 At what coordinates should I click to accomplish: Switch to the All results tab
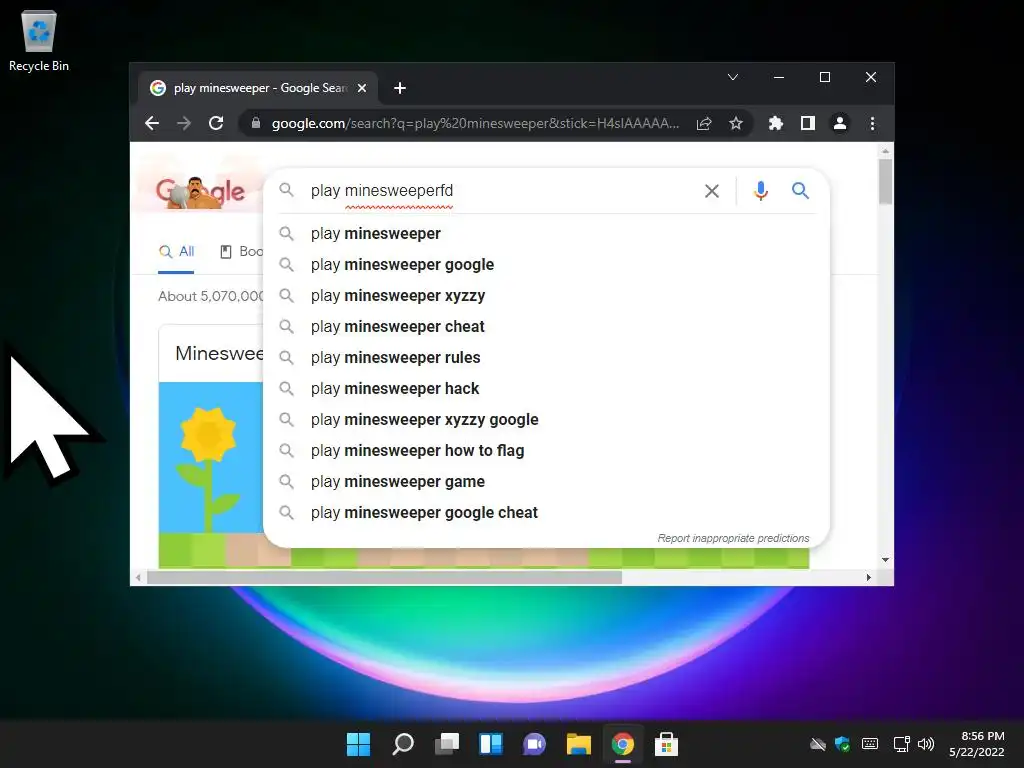(176, 251)
